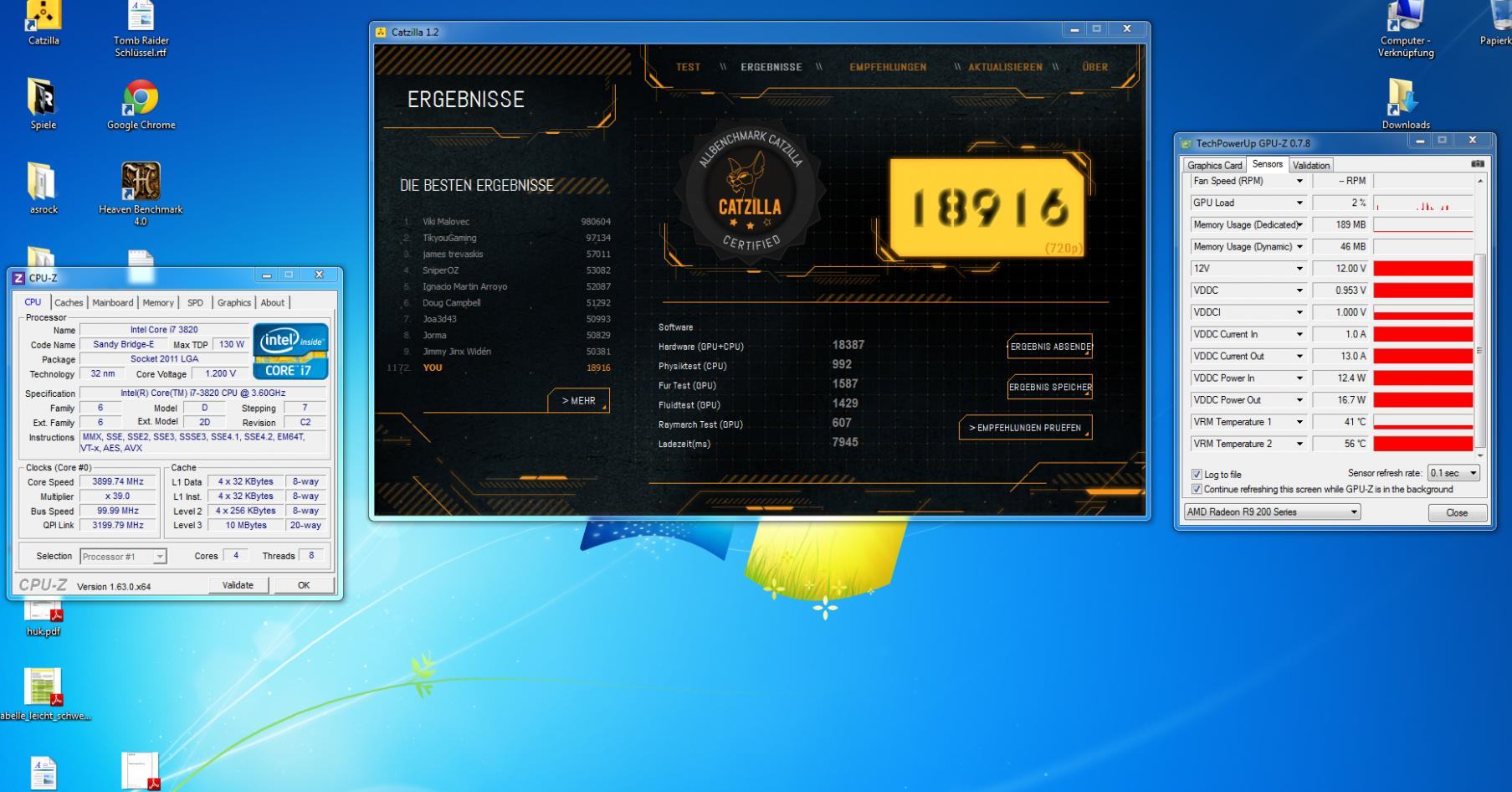Screen dimensions: 1512x792
Task: Click the MEHR button under best results
Action: [579, 401]
